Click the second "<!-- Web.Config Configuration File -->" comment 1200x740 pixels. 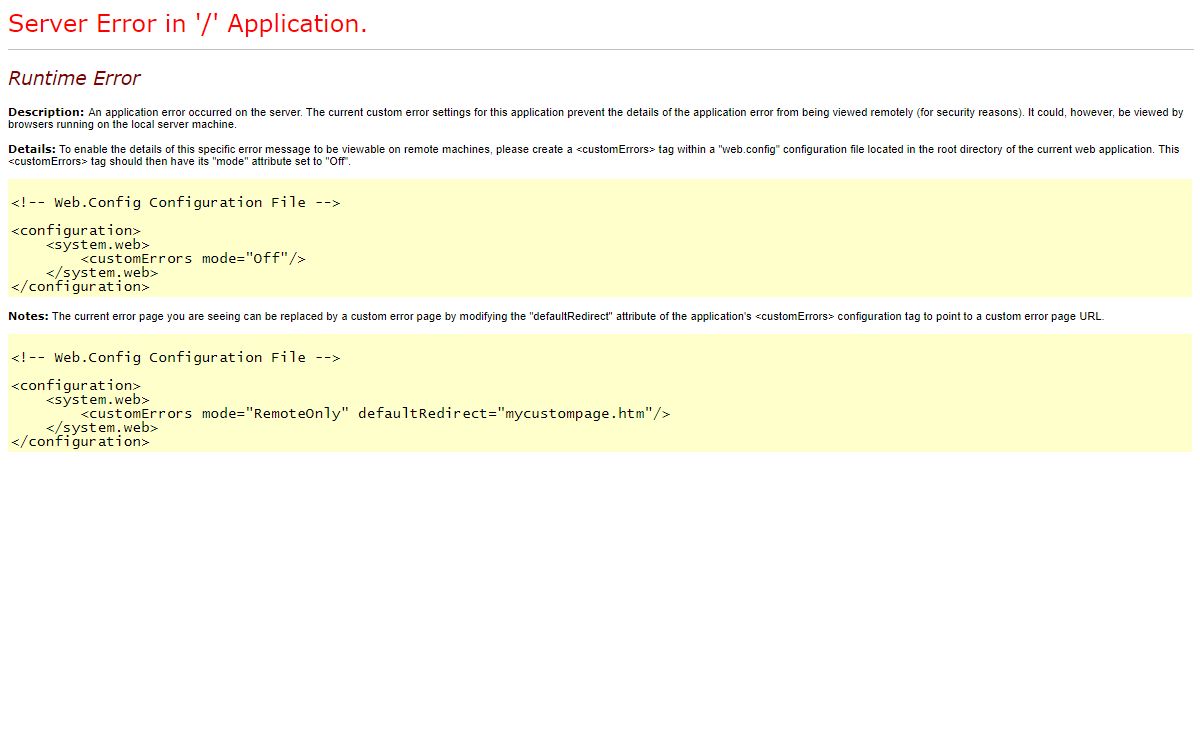click(x=176, y=357)
